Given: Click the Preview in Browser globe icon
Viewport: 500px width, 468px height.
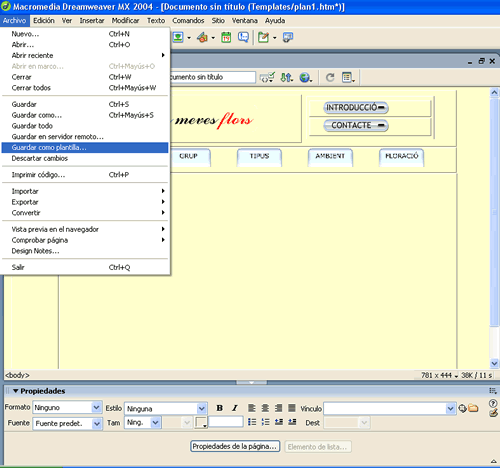Looking at the screenshot, I should [306, 78].
